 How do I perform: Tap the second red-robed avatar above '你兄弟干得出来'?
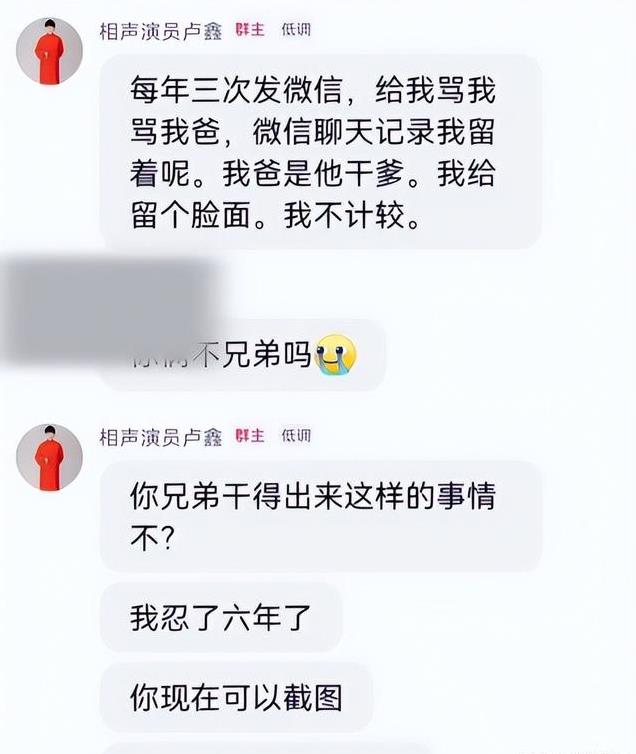49,457
